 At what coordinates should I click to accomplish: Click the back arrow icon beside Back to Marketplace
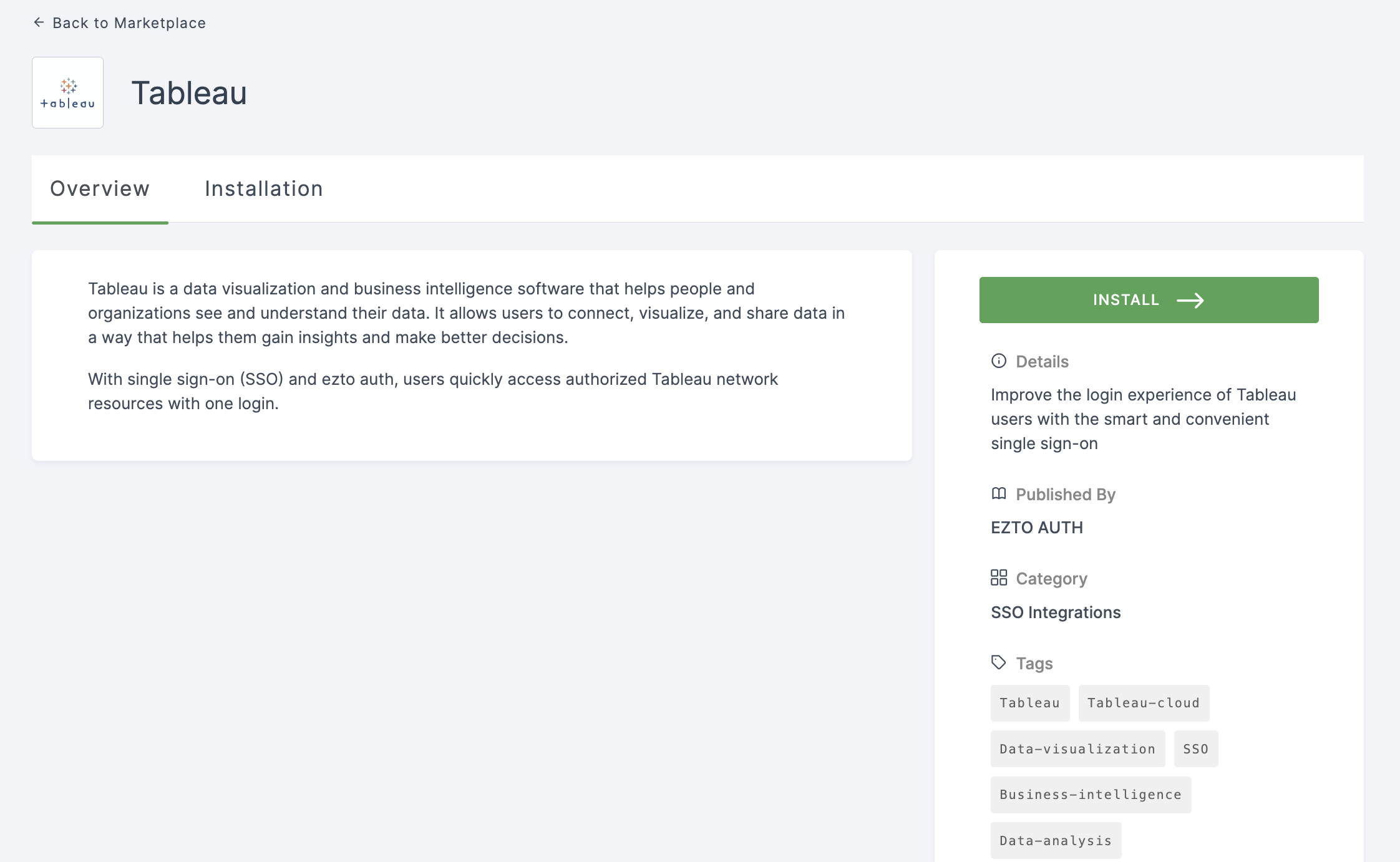click(39, 22)
